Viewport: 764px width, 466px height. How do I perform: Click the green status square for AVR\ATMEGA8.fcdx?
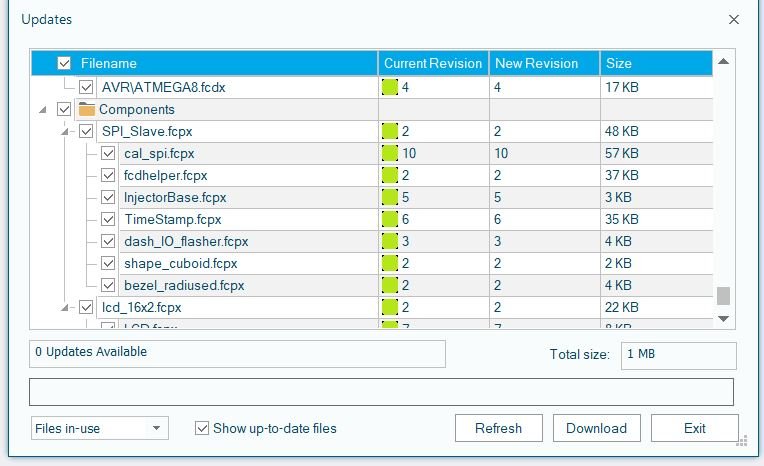390,87
